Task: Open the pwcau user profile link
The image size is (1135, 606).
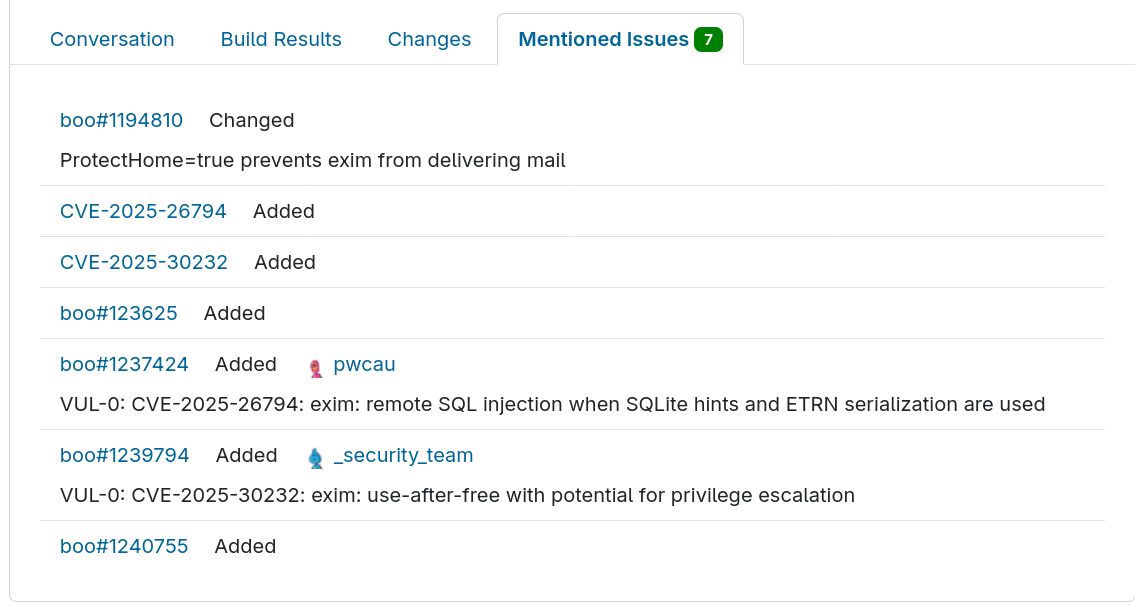Action: point(363,365)
